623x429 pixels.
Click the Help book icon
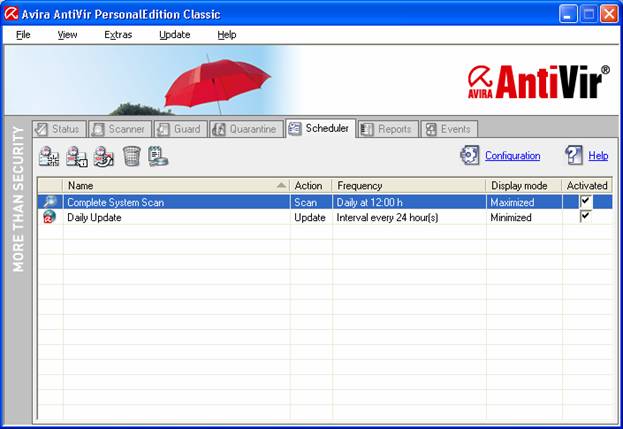(574, 155)
